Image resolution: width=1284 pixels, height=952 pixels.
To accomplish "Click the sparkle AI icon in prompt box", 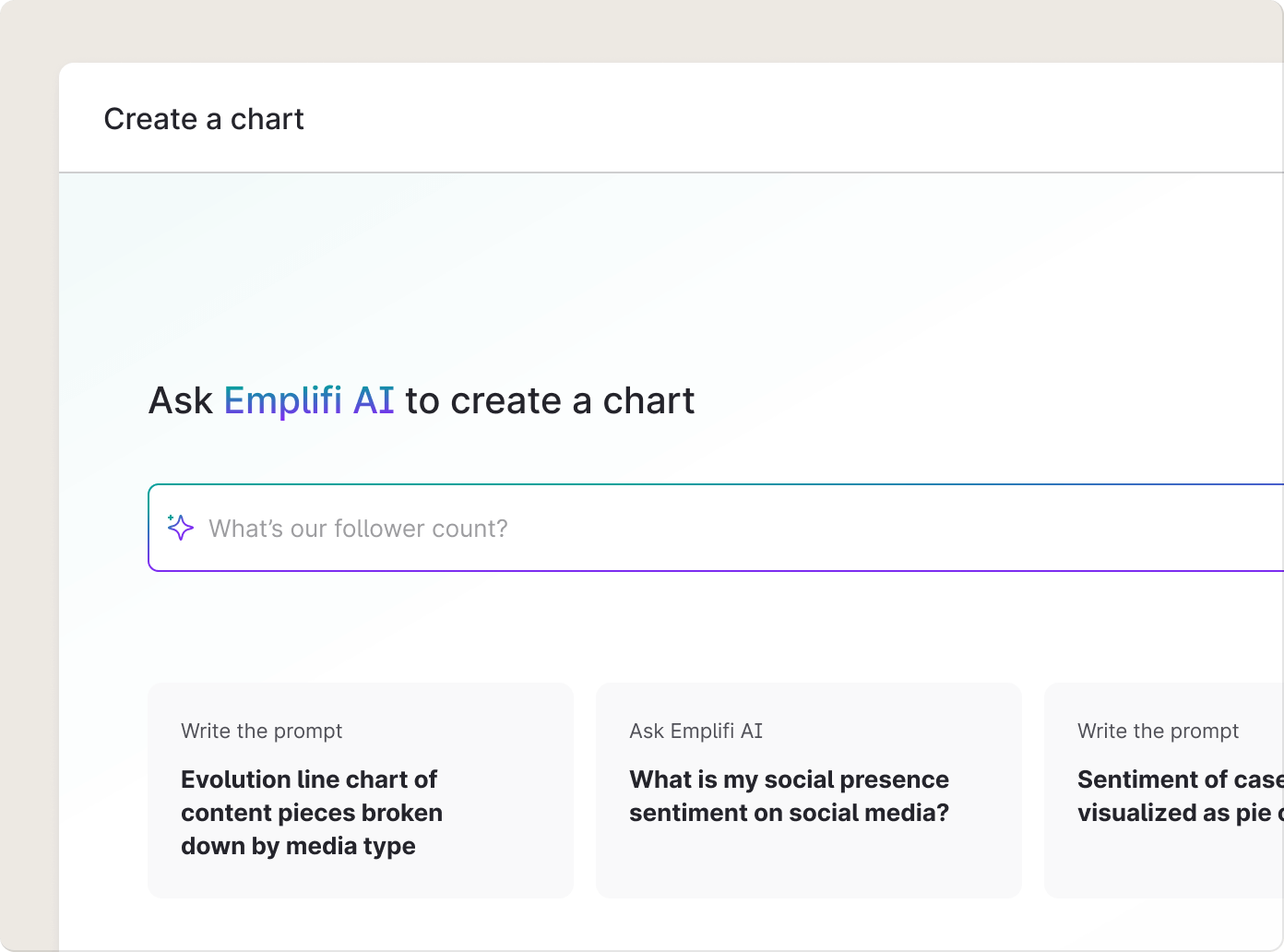I will pos(181,528).
